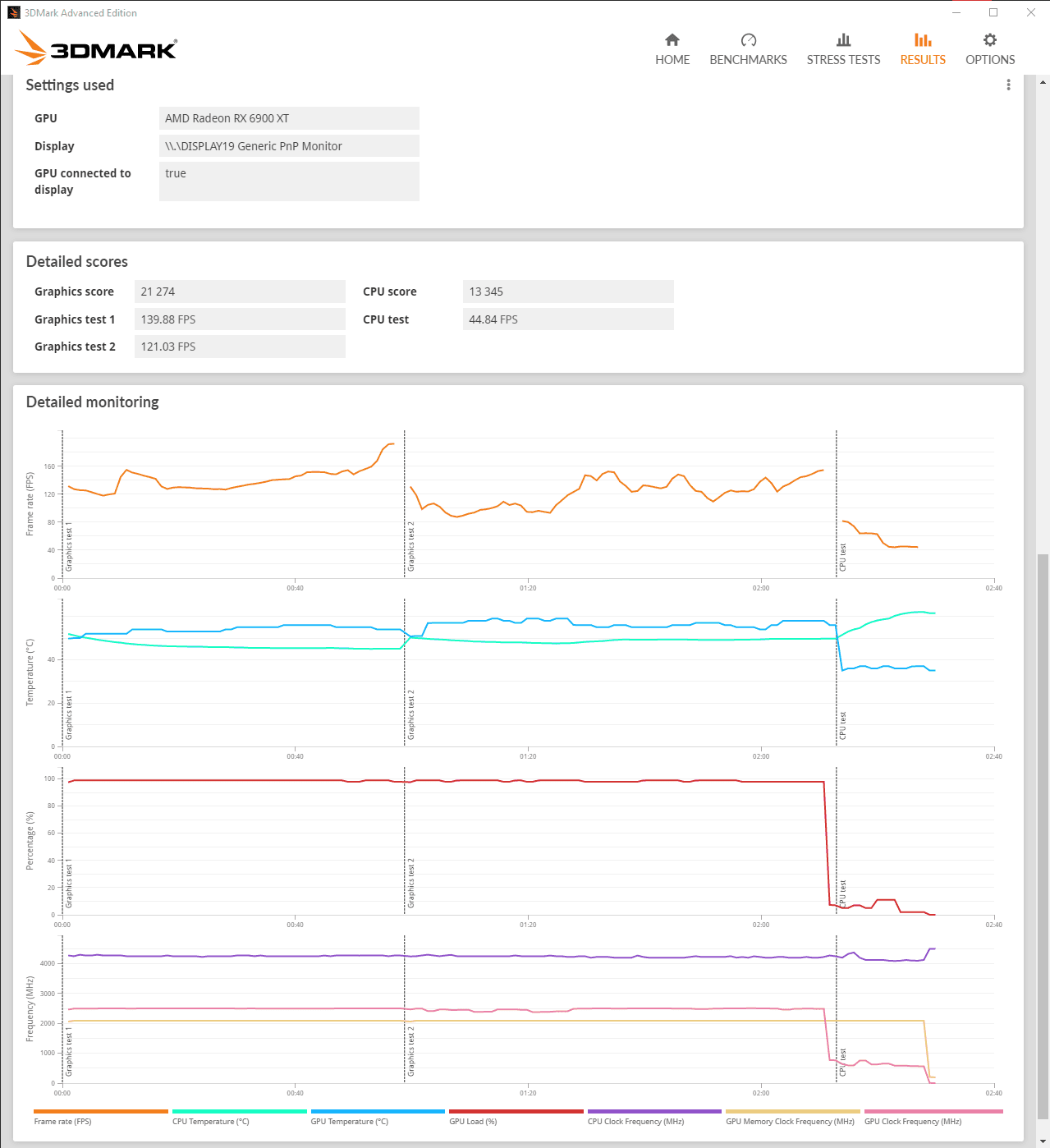Click the CPU test marker on temperature chart
Image resolution: width=1050 pixels, height=1148 pixels.
(842, 725)
